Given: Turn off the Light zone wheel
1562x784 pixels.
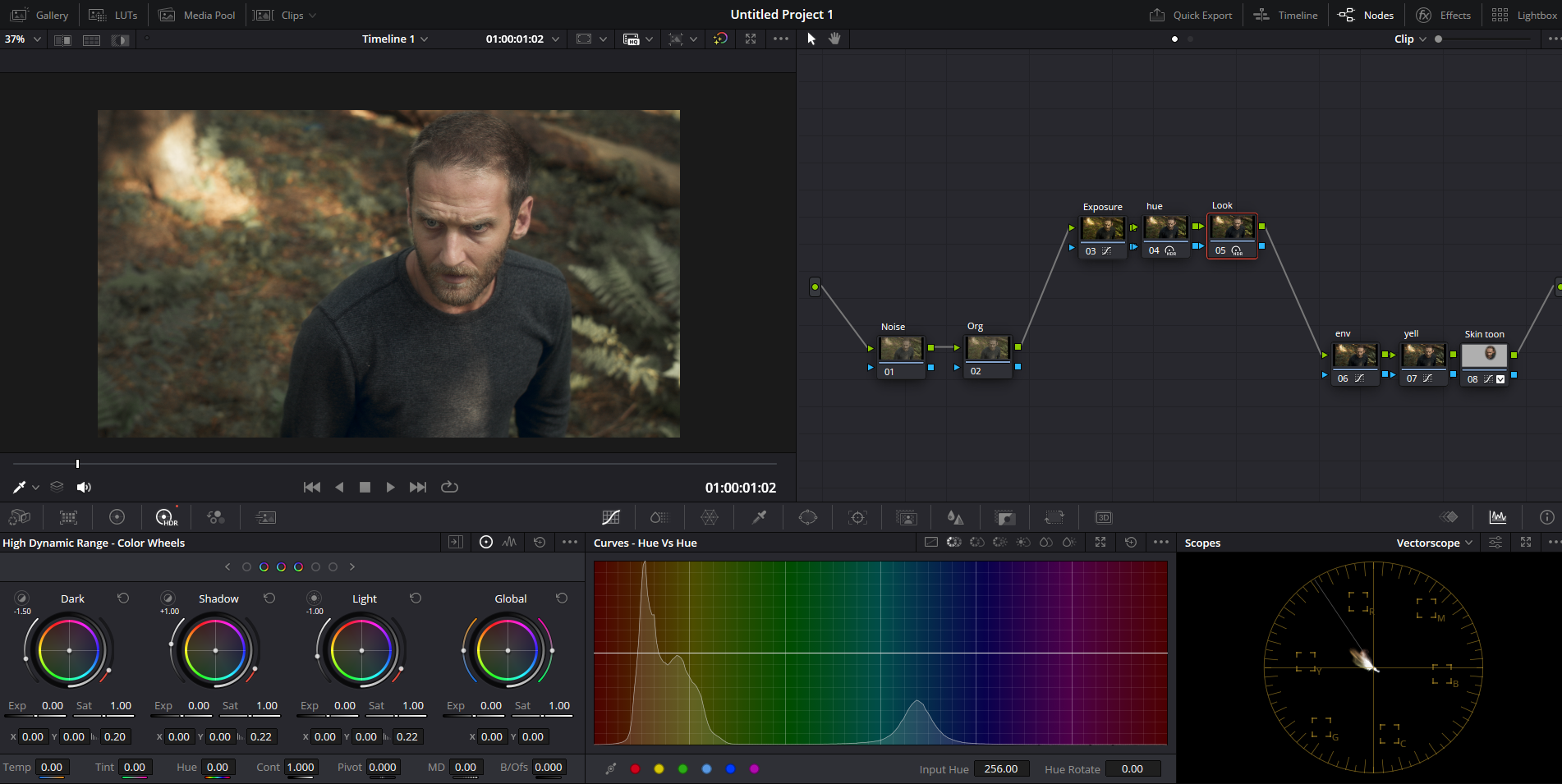Looking at the screenshot, I should (x=314, y=598).
